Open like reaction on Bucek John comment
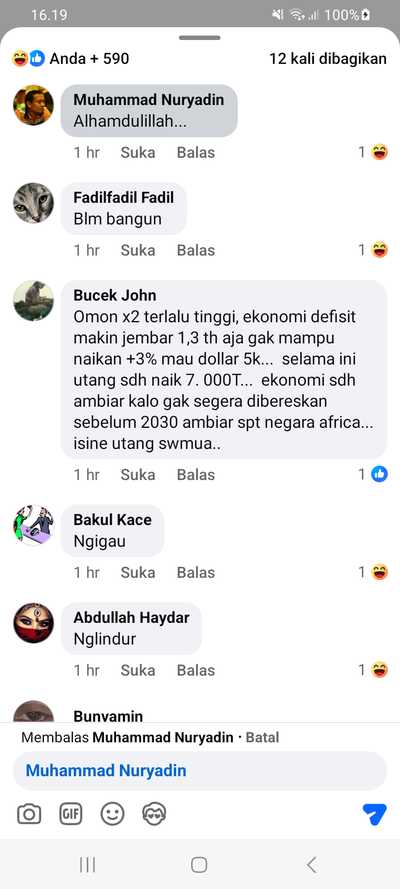Screen dimensions: 400x889 (x=373, y=475)
